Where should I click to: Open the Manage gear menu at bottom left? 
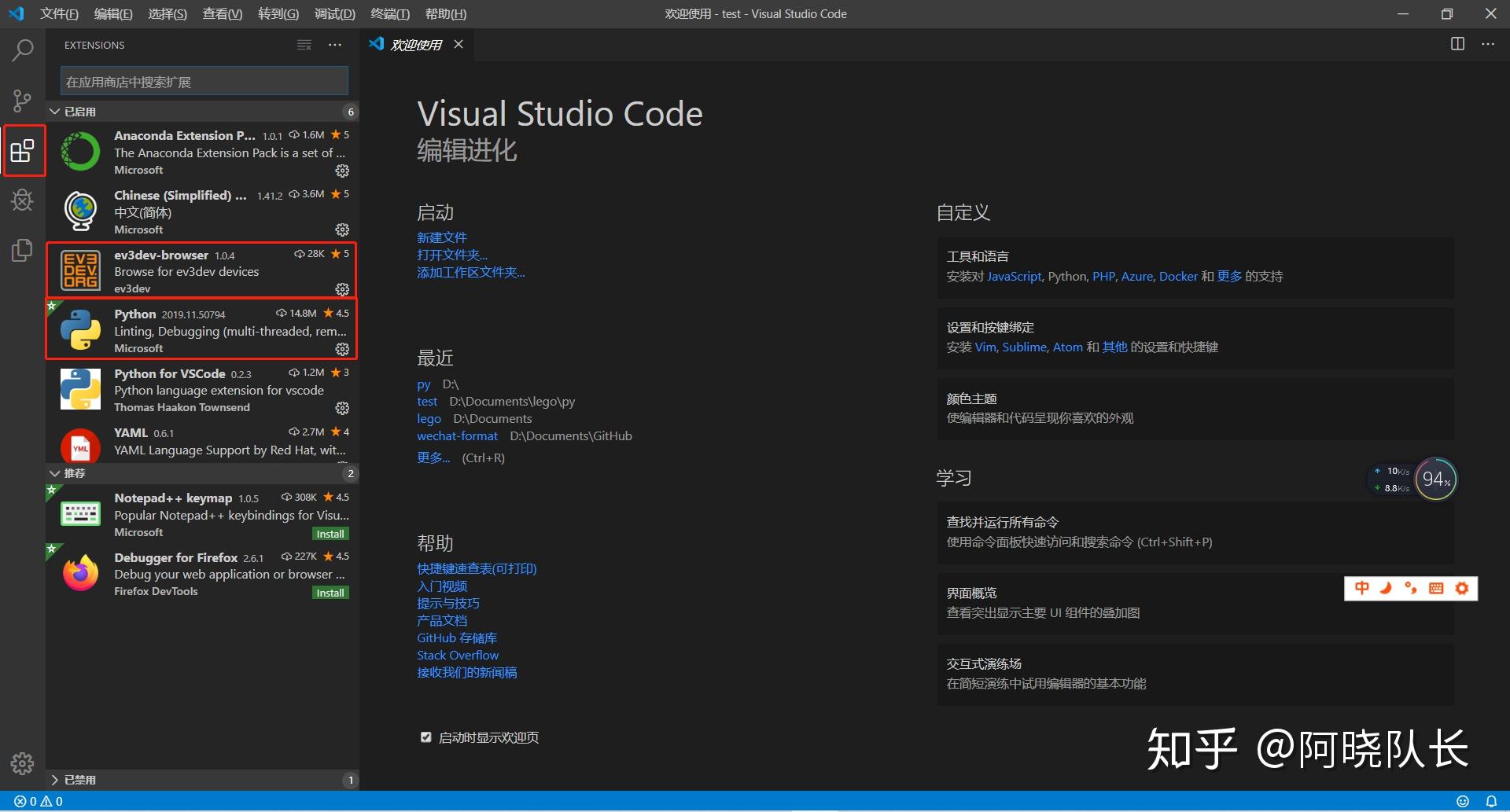tap(22, 762)
